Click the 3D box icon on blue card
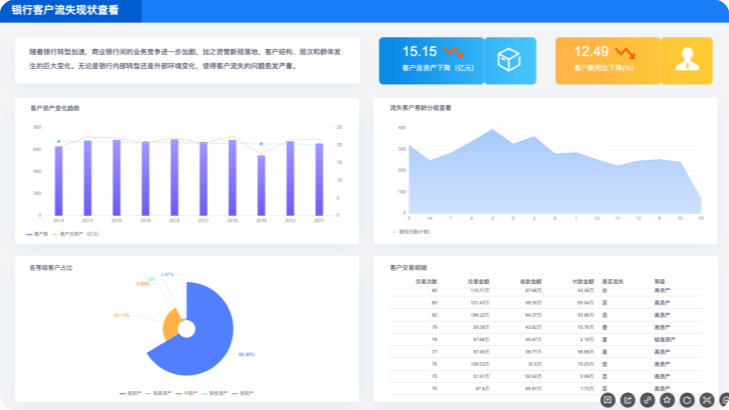 coord(509,60)
